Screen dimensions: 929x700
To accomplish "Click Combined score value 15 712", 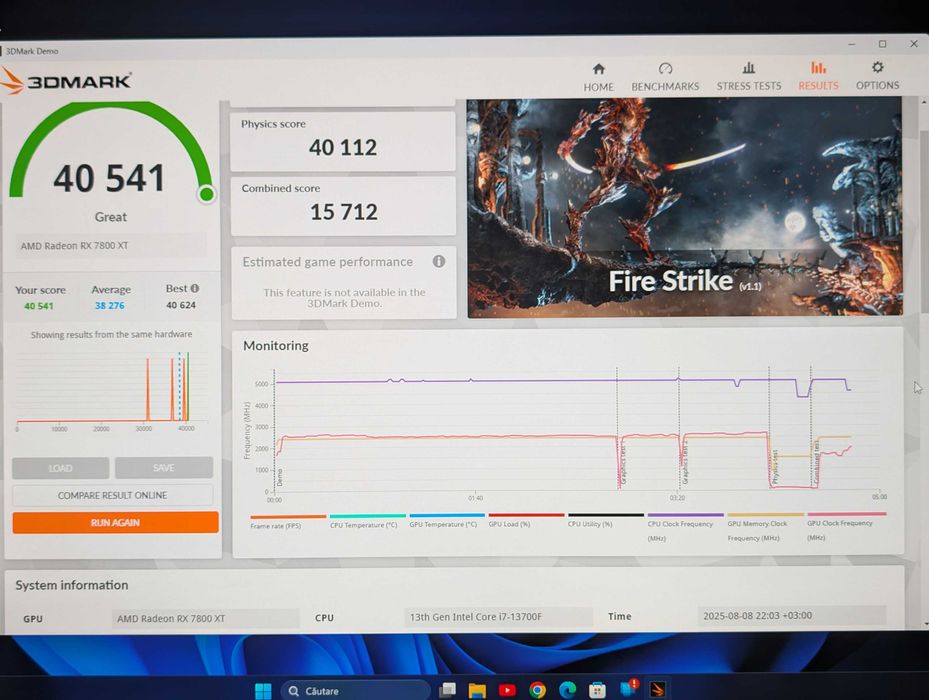I will tap(344, 212).
